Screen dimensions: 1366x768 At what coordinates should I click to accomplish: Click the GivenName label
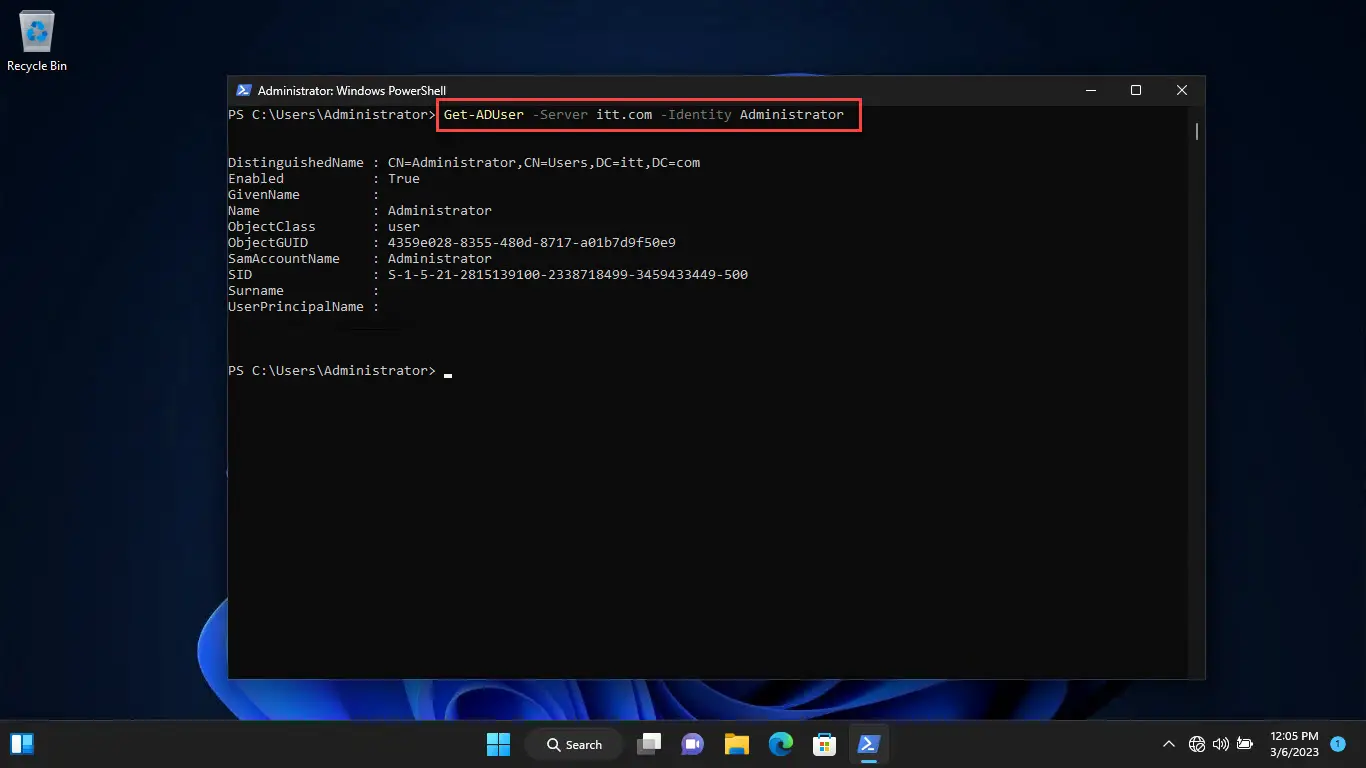click(x=264, y=195)
